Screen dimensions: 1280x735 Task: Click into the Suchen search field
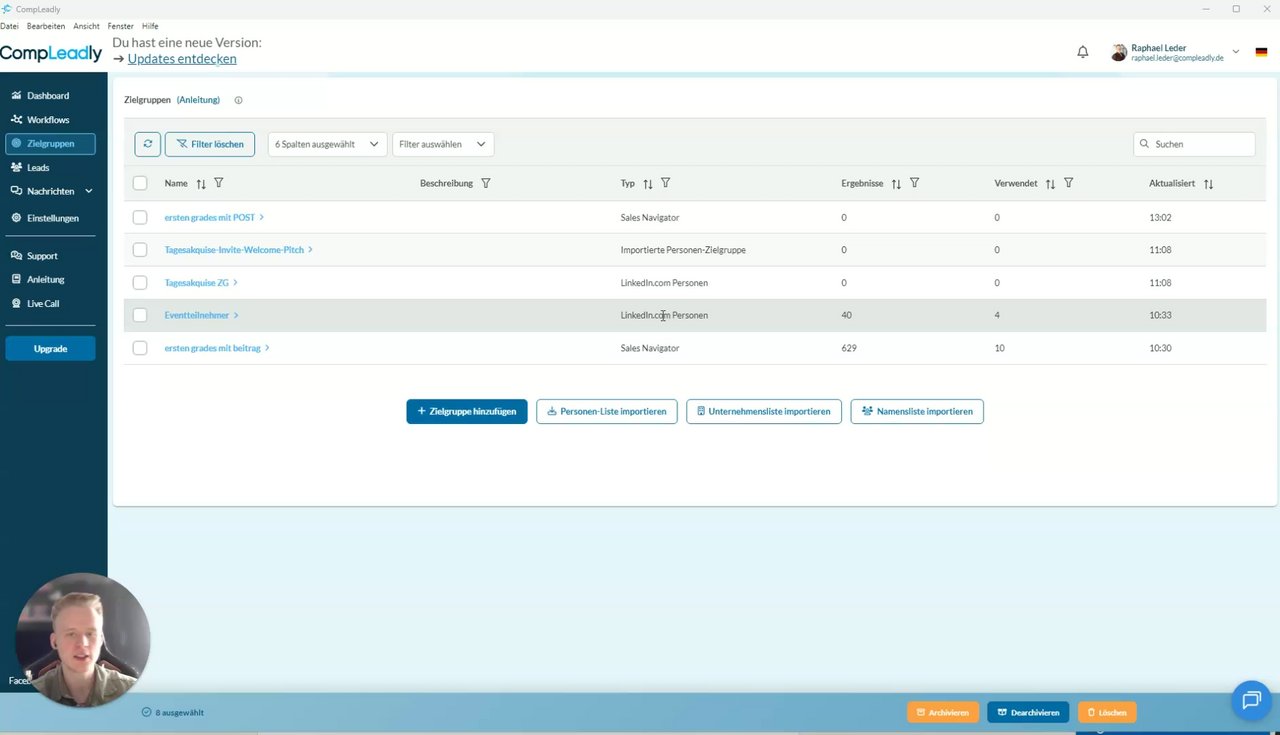pos(1194,144)
